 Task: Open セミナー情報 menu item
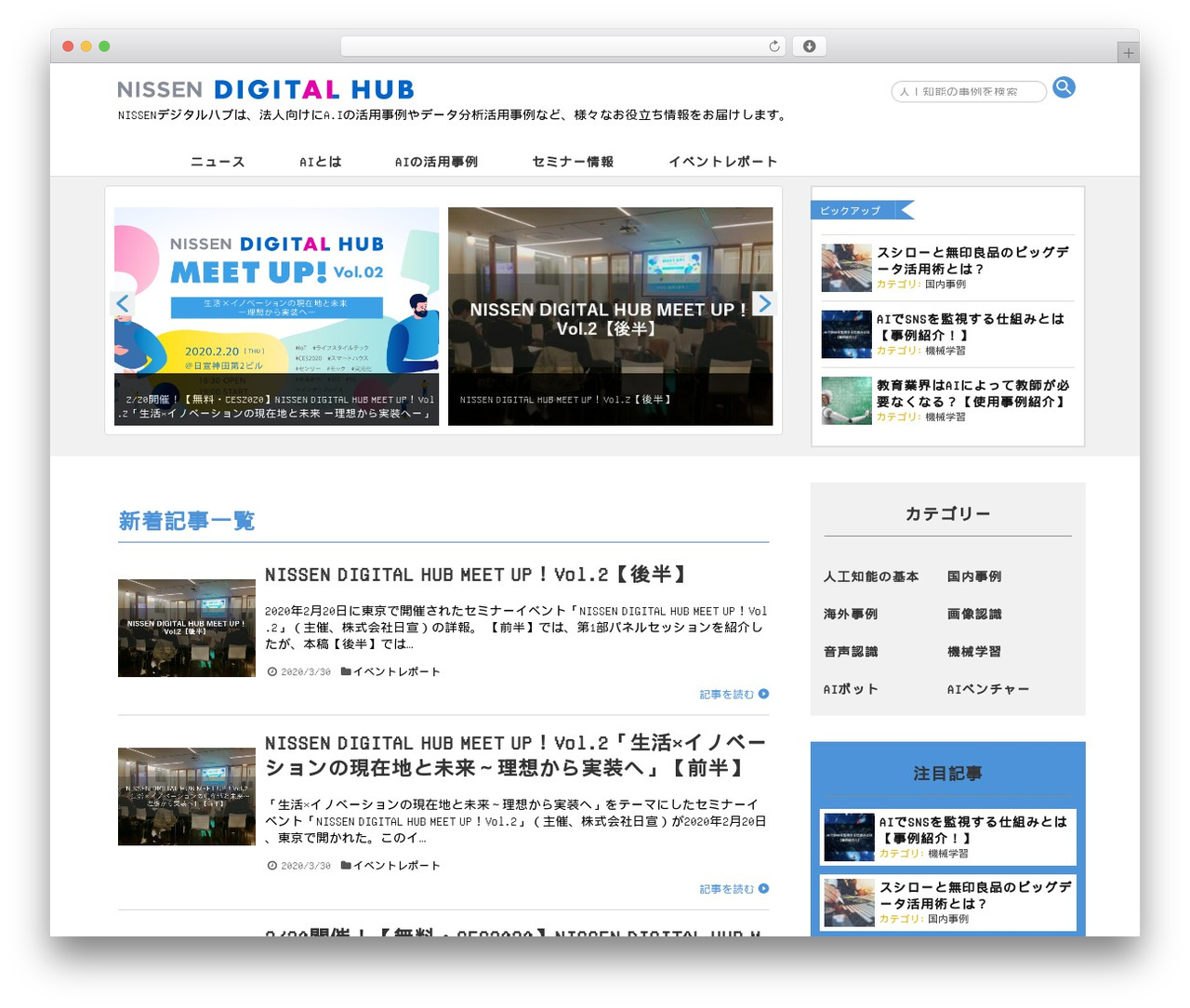[x=573, y=162]
